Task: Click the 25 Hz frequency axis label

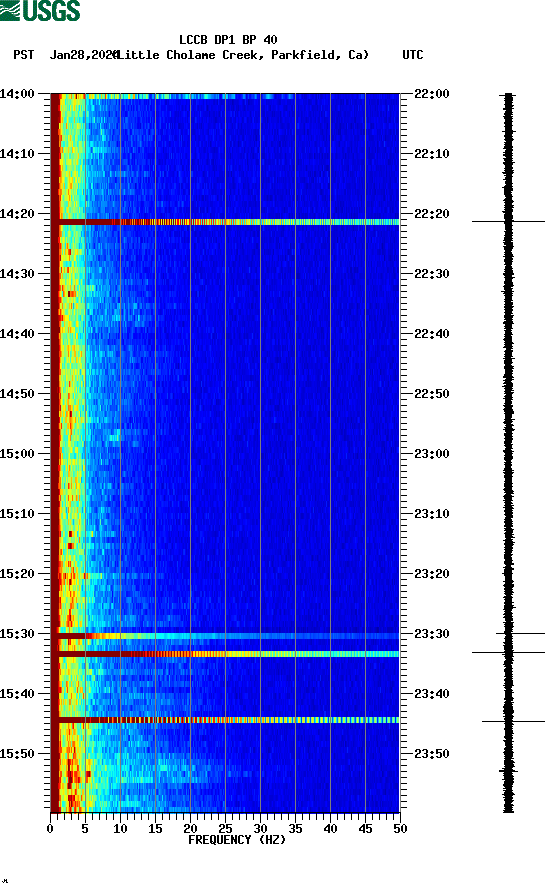Action: (225, 829)
